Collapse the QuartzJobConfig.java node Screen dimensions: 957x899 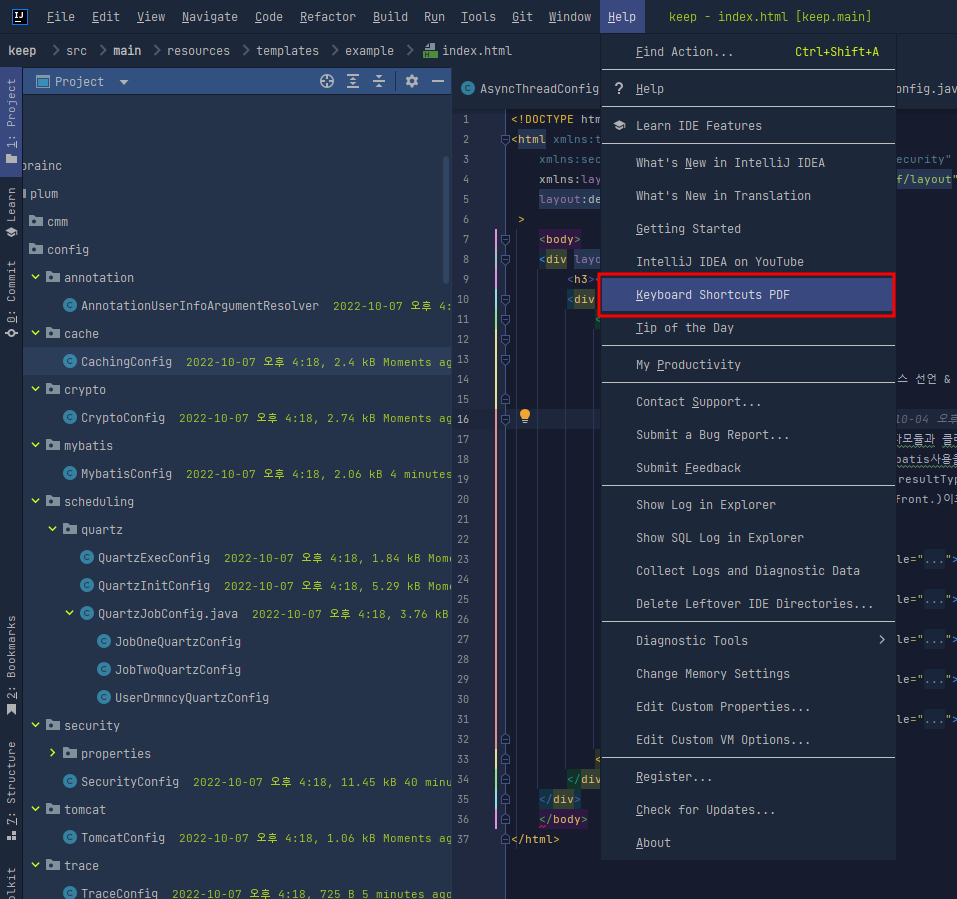[70, 613]
